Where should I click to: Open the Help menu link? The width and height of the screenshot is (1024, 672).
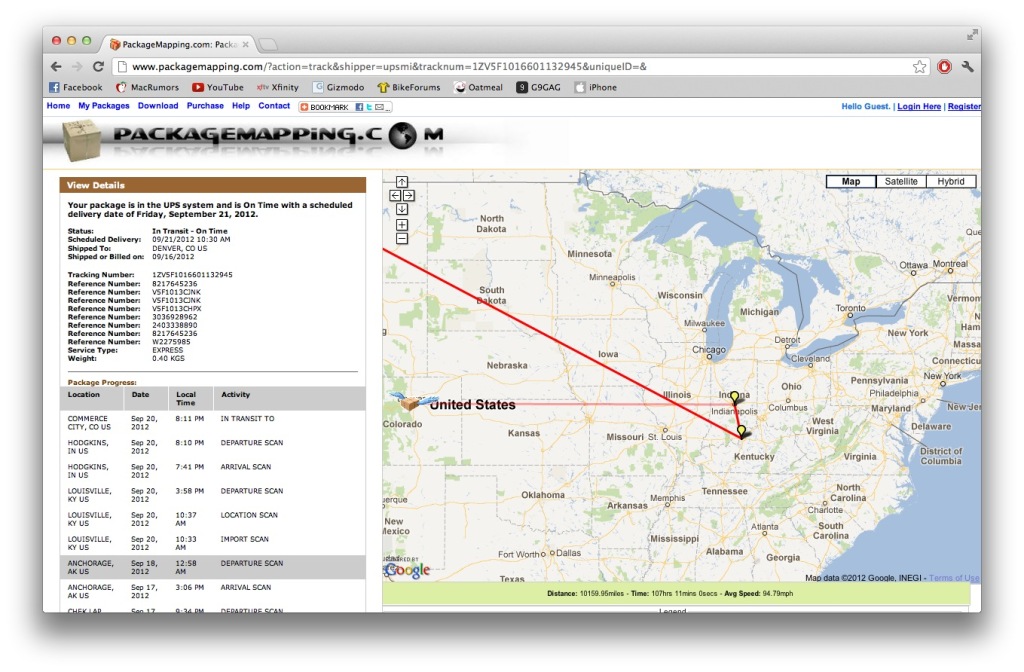241,106
